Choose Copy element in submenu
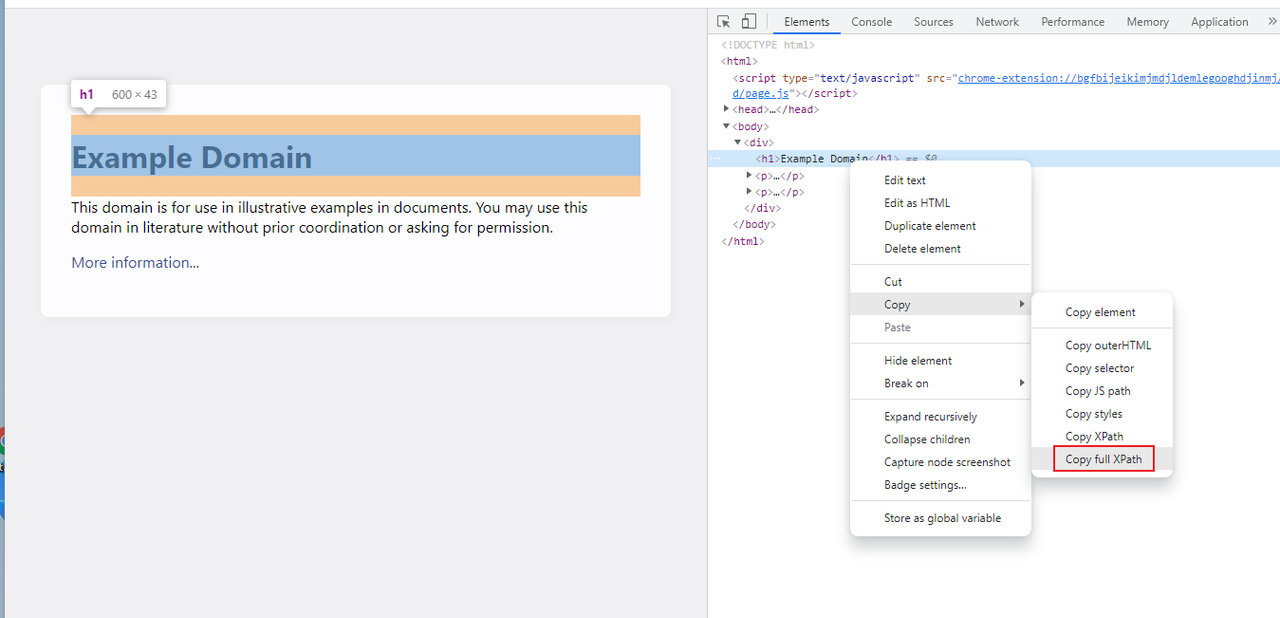1280x618 pixels. (1101, 313)
